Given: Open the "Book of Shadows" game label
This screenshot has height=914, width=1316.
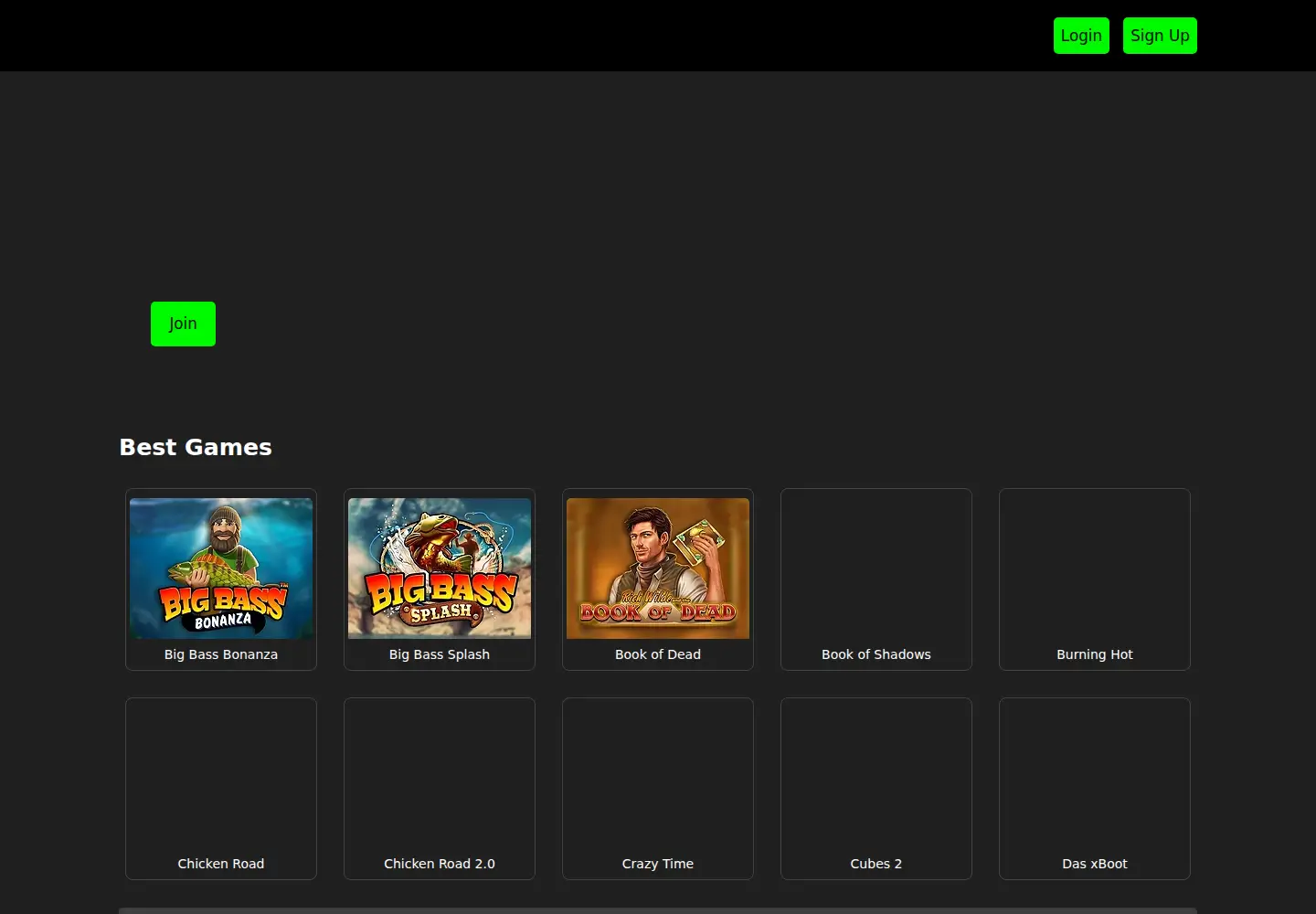Looking at the screenshot, I should click(876, 654).
